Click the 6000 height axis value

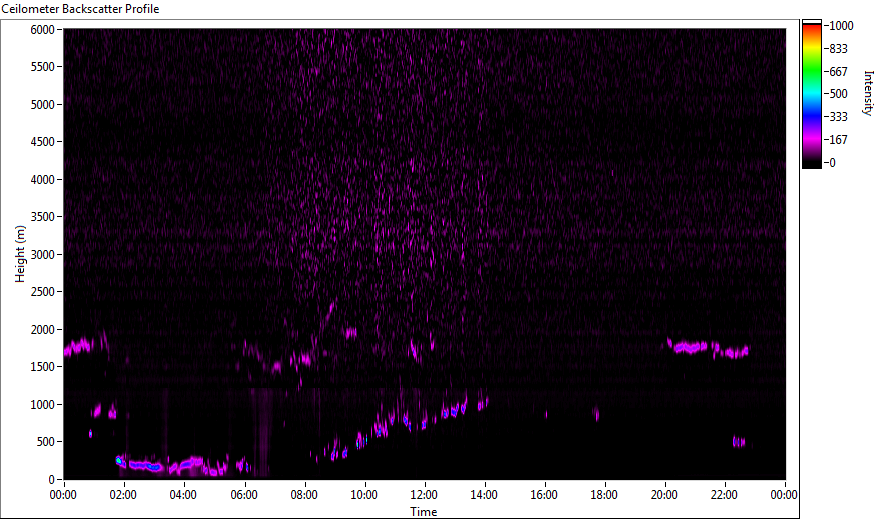[x=43, y=30]
